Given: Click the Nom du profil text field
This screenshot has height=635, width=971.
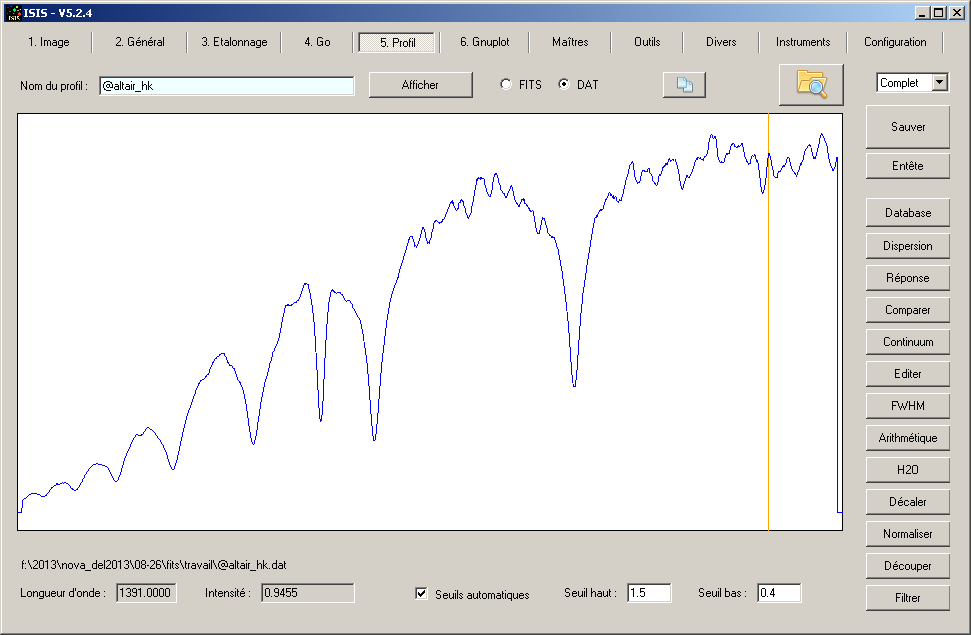Looking at the screenshot, I should coord(226,86).
